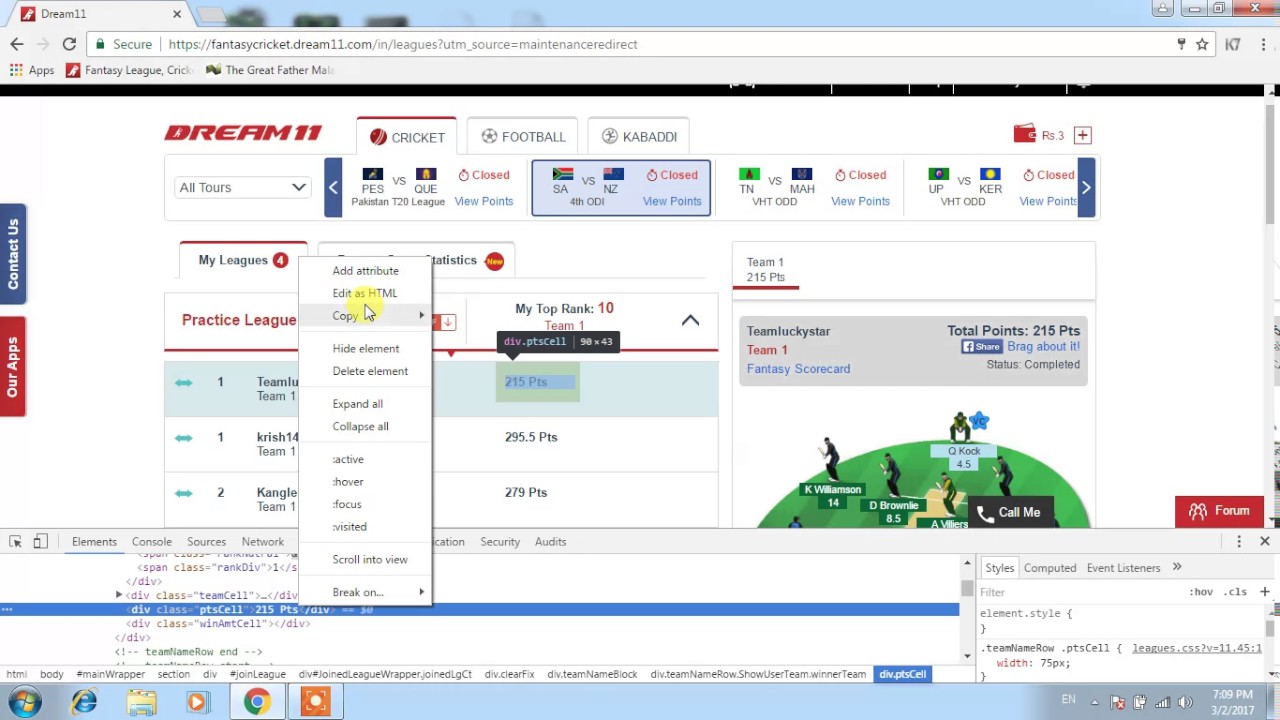Open File Explorer from the taskbar
Viewport: 1280px width, 720px height.
142,702
